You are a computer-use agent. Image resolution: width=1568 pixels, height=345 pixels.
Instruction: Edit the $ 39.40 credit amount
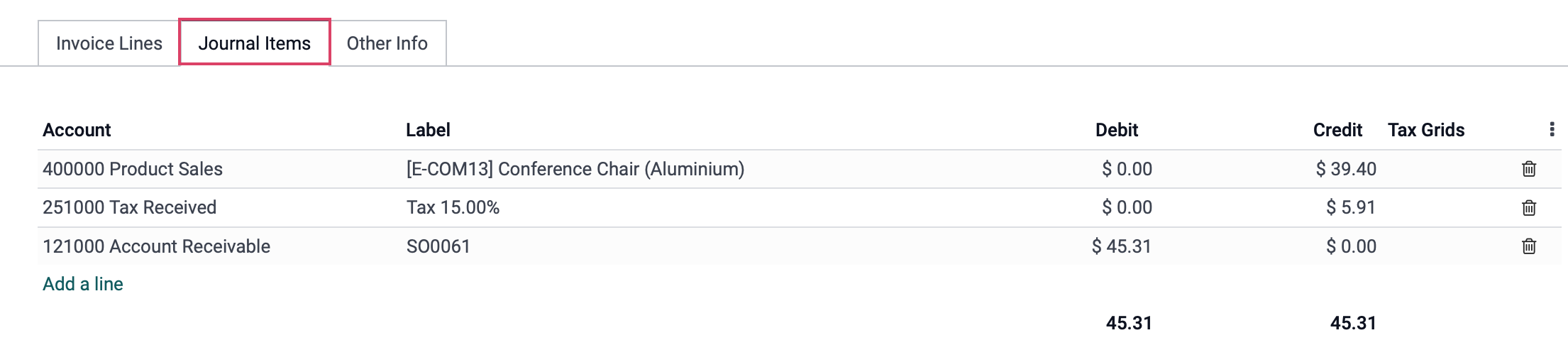(x=1346, y=169)
